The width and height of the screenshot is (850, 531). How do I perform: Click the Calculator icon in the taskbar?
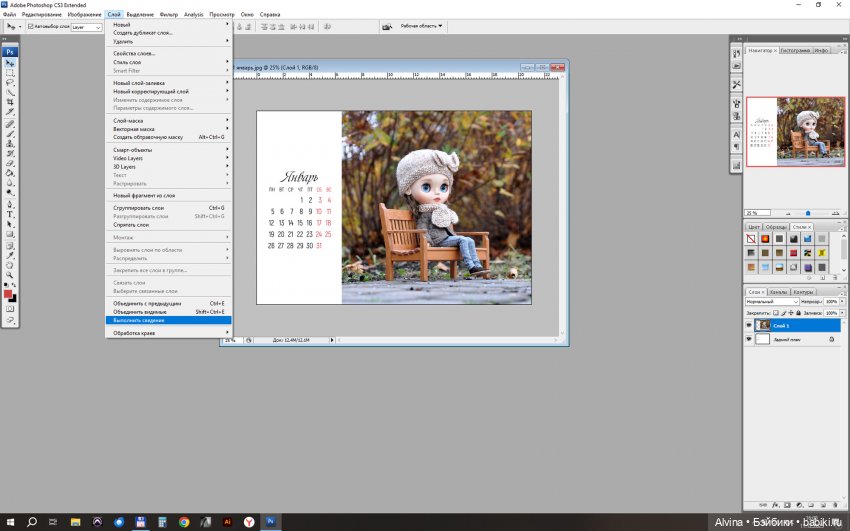[x=163, y=521]
